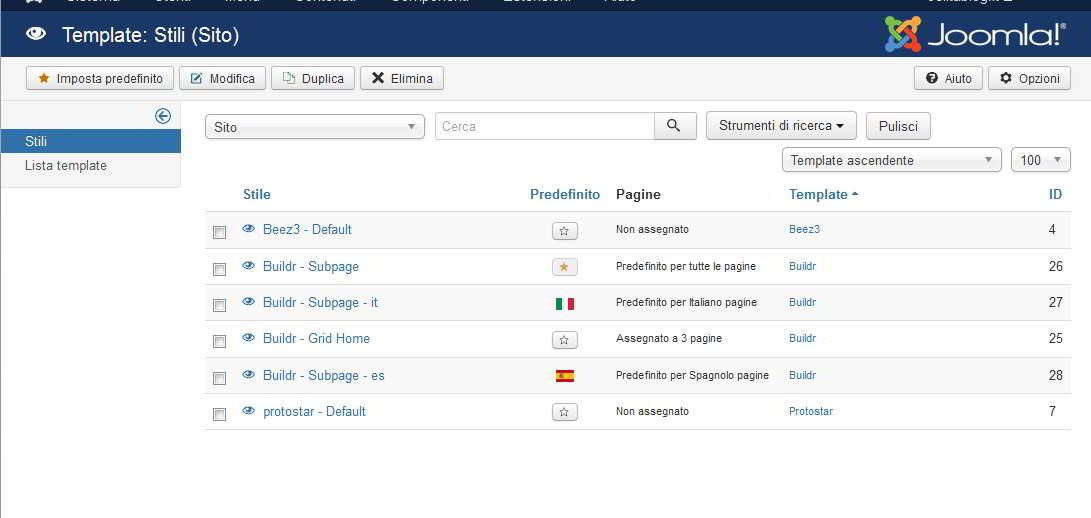The image size is (1091, 518).
Task: Click the Spanish flag icon
Action: pos(565,376)
